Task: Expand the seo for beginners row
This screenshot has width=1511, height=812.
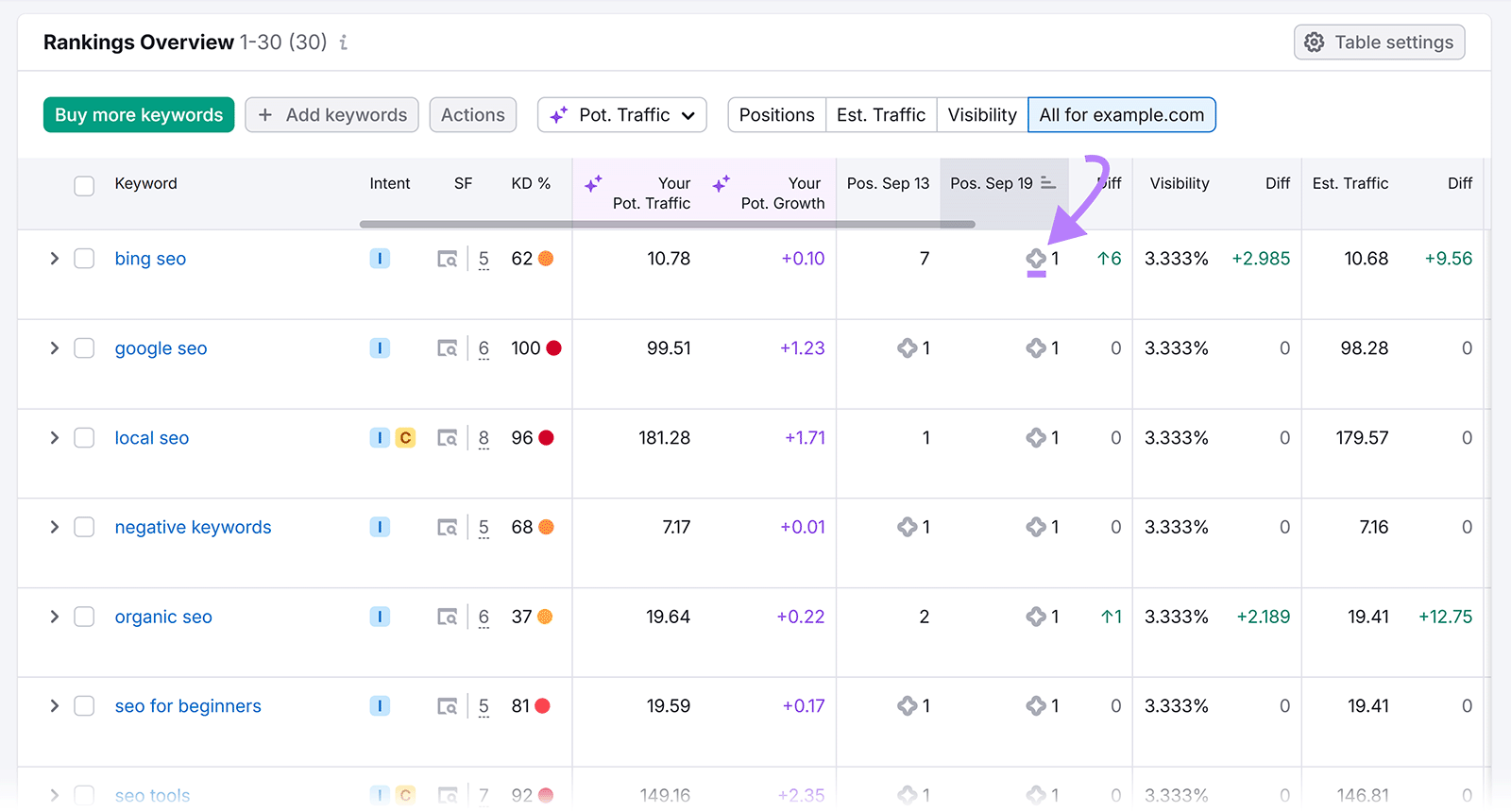Action: pyautogui.click(x=54, y=706)
